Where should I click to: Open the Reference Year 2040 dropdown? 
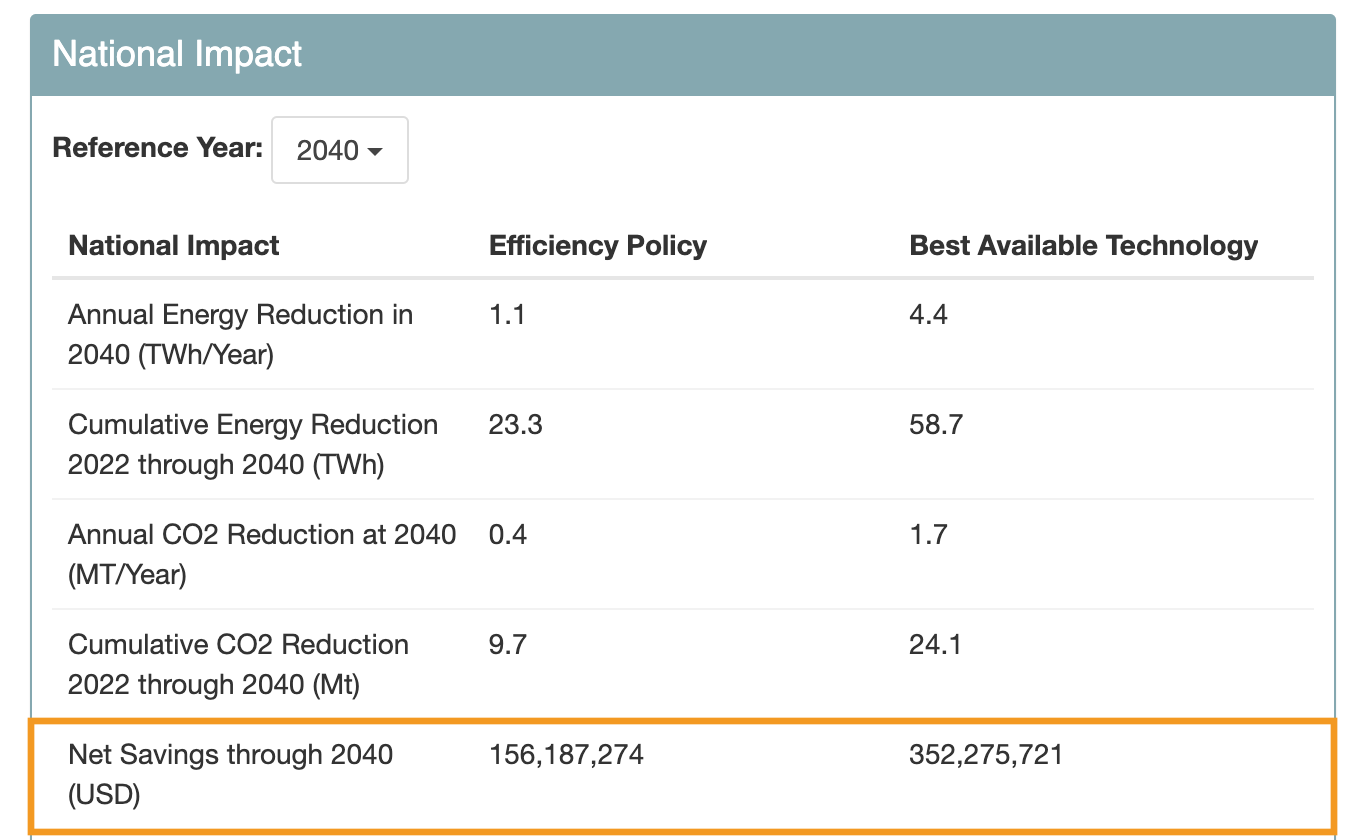coord(339,150)
